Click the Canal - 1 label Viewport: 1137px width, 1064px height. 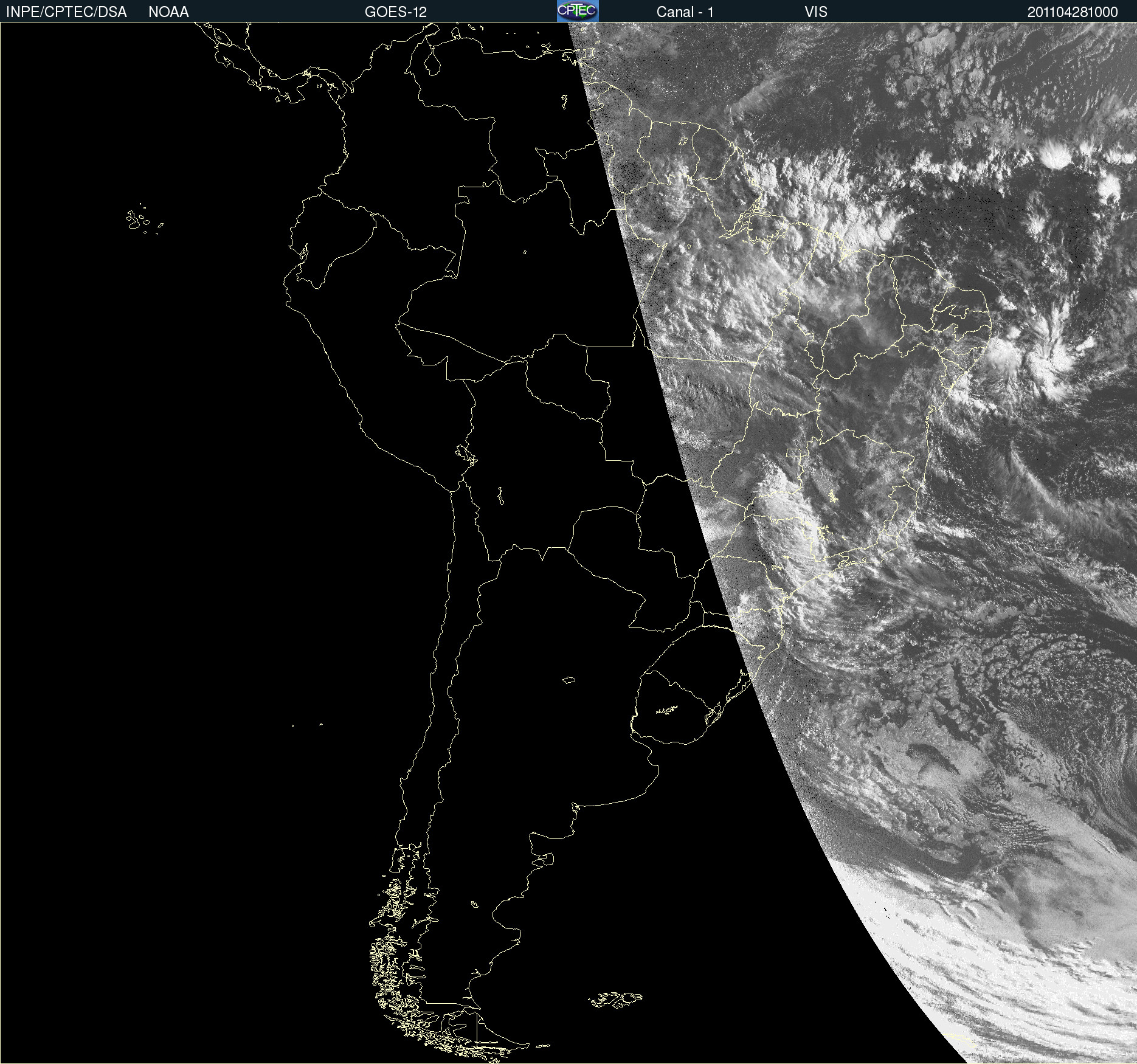(685, 12)
